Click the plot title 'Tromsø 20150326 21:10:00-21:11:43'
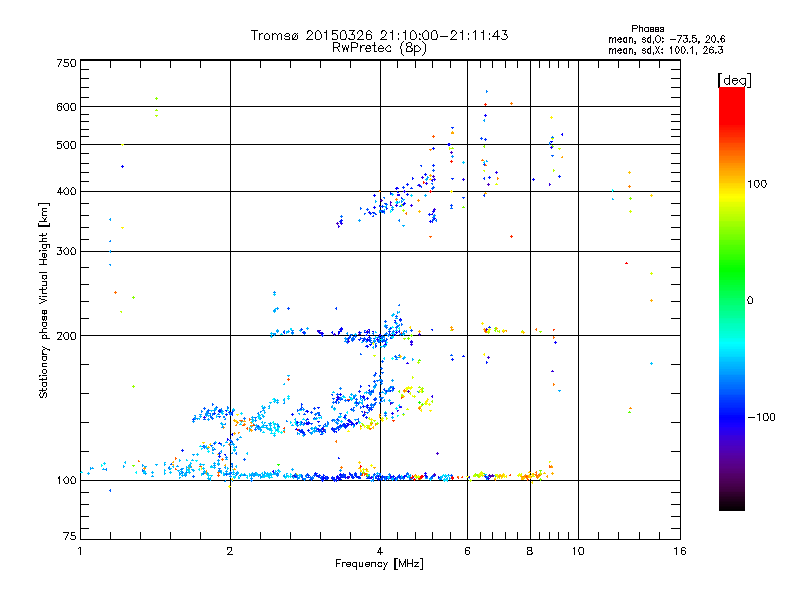Image resolution: width=800 pixels, height=600 pixels. click(379, 35)
